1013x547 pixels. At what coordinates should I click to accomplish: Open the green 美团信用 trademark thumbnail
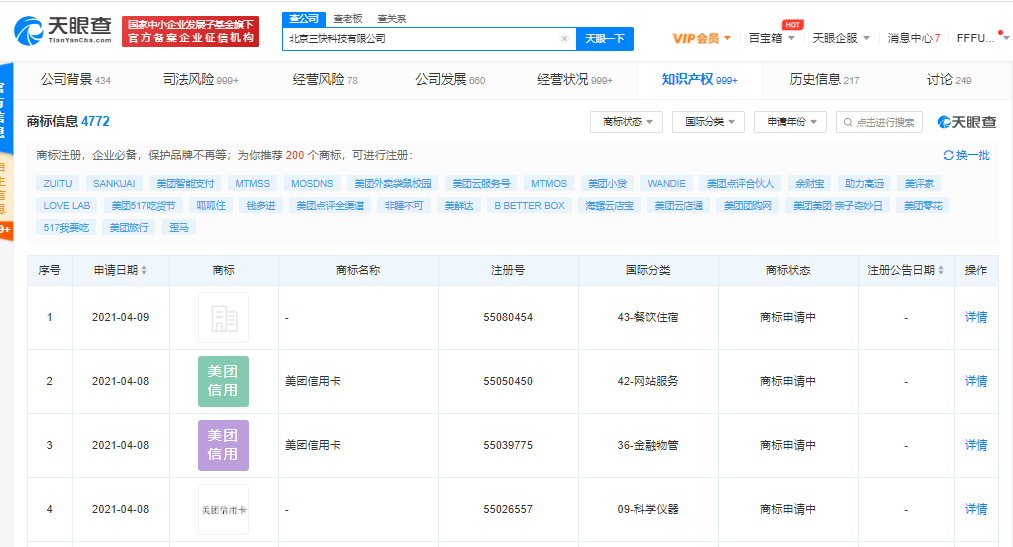click(224, 381)
